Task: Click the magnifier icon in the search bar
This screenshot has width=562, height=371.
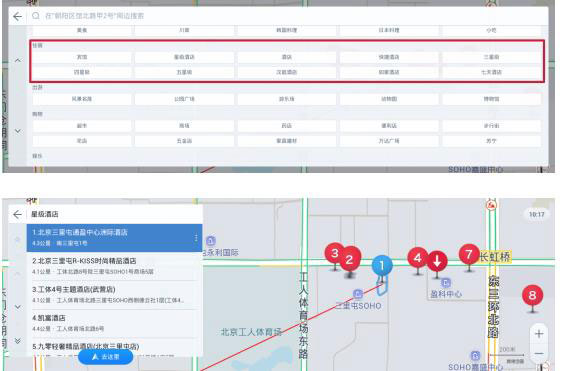Action: coord(35,16)
